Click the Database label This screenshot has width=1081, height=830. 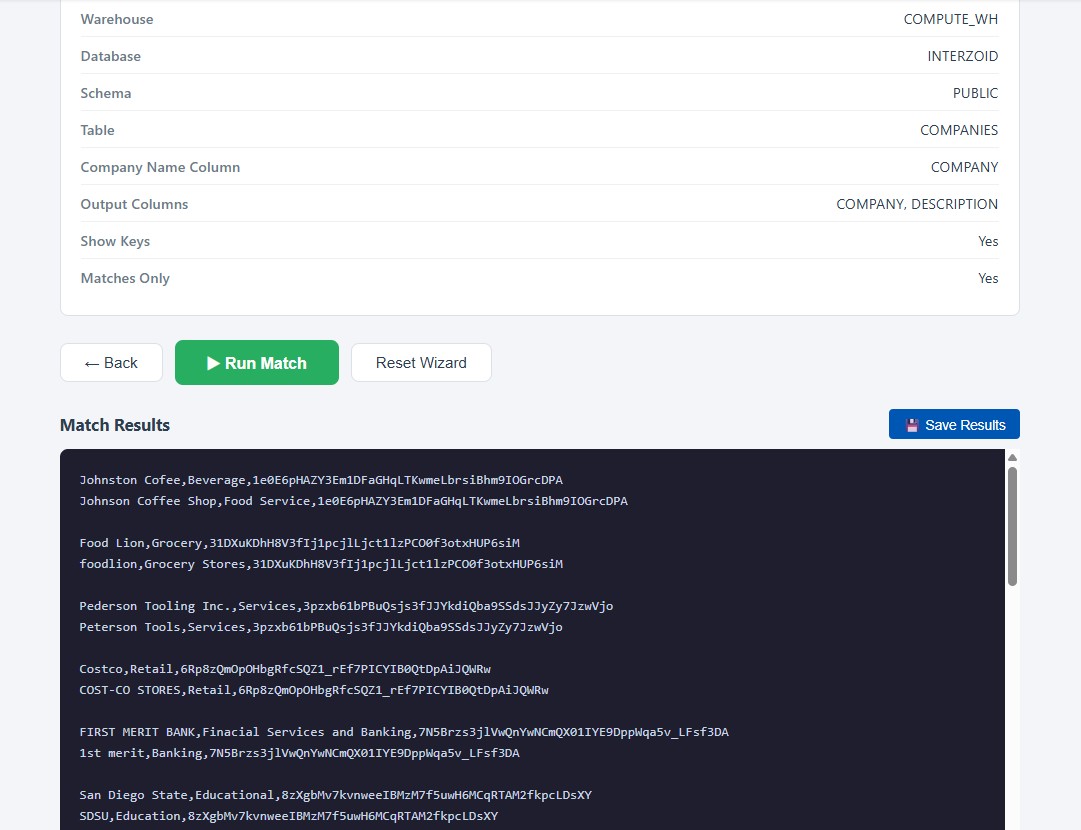[x=110, y=57]
